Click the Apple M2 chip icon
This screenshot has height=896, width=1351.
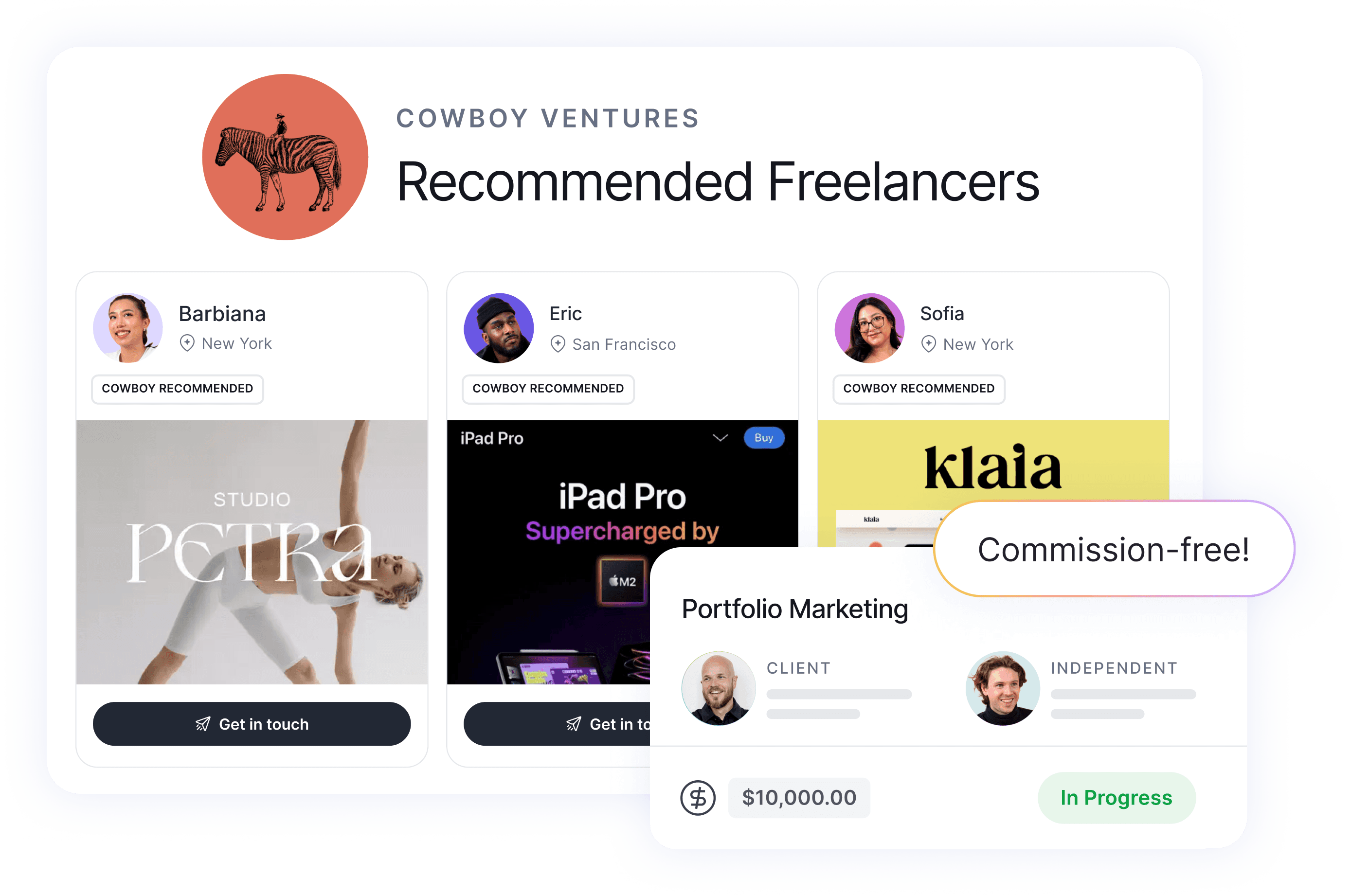click(623, 581)
